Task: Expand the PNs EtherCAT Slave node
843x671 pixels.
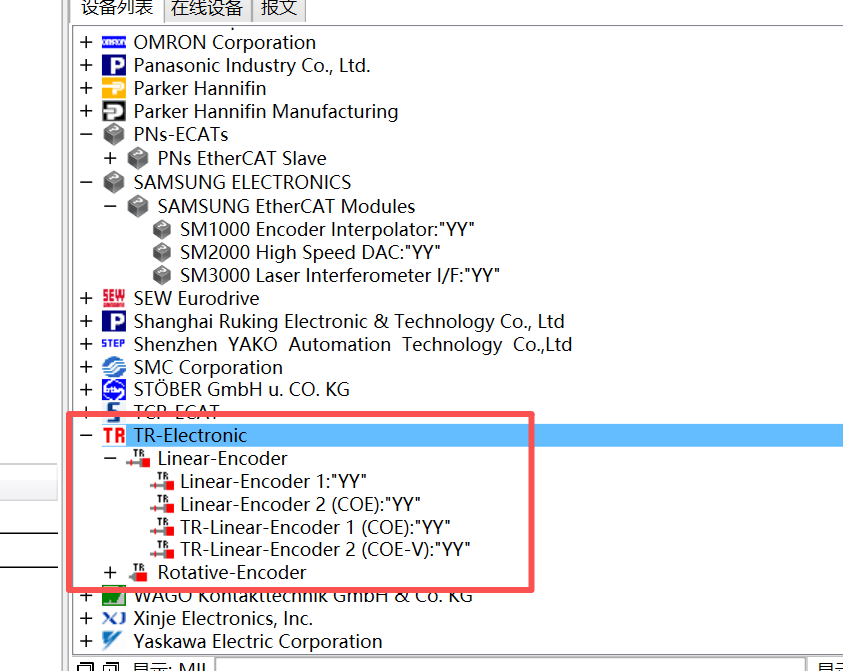Action: point(110,158)
